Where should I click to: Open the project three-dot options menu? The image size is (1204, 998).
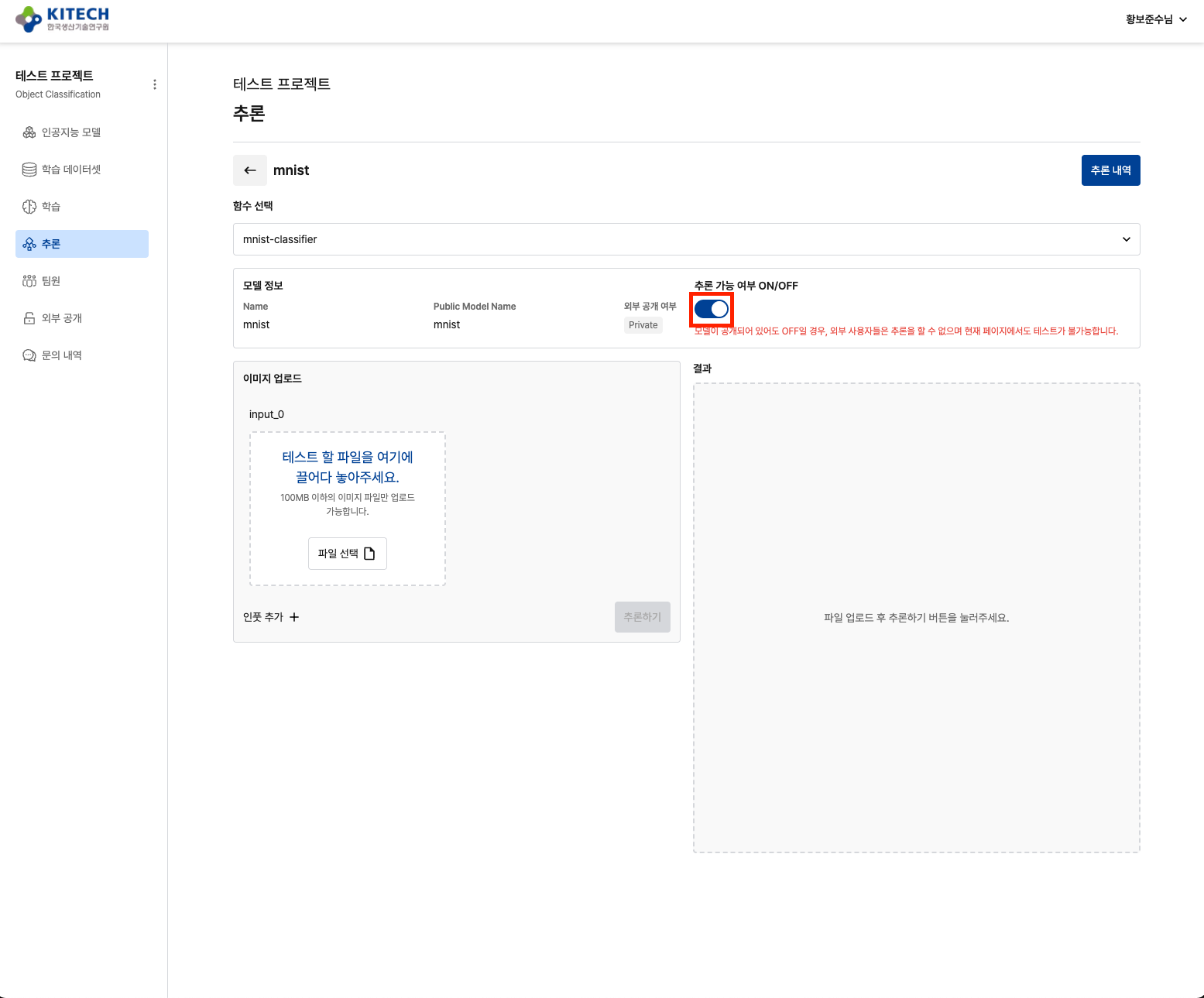[x=155, y=84]
